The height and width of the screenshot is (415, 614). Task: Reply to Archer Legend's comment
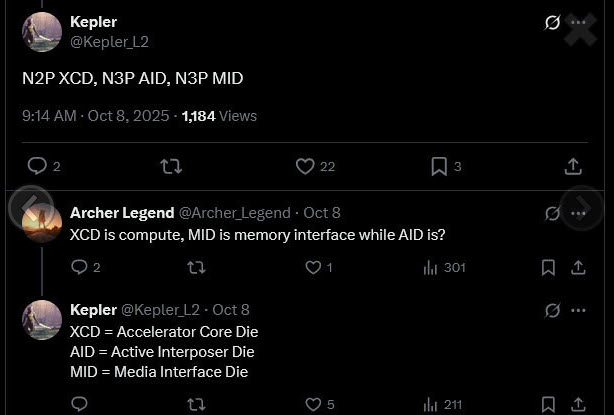pos(80,267)
